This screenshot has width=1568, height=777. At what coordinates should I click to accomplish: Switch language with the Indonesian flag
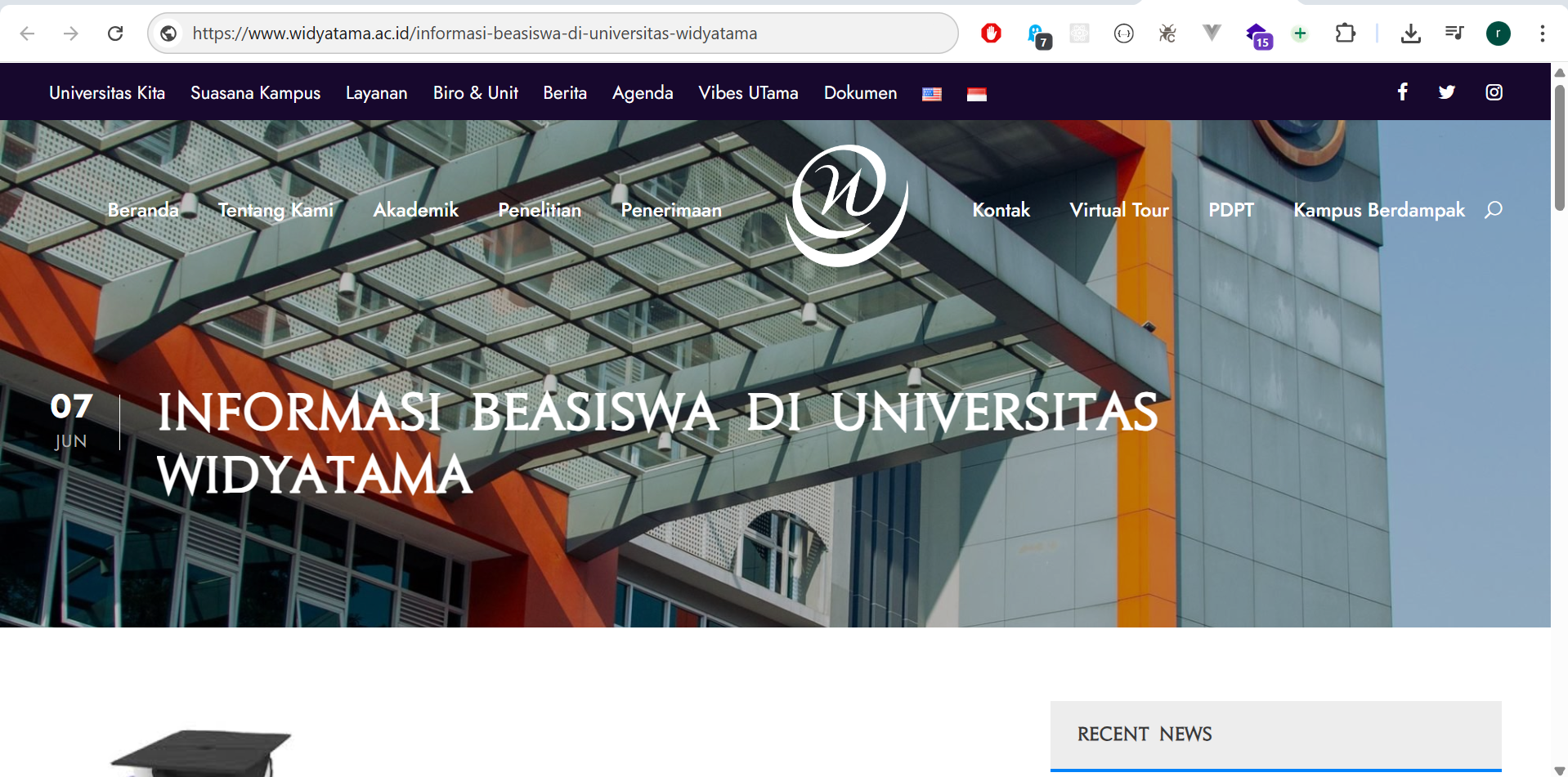976,94
